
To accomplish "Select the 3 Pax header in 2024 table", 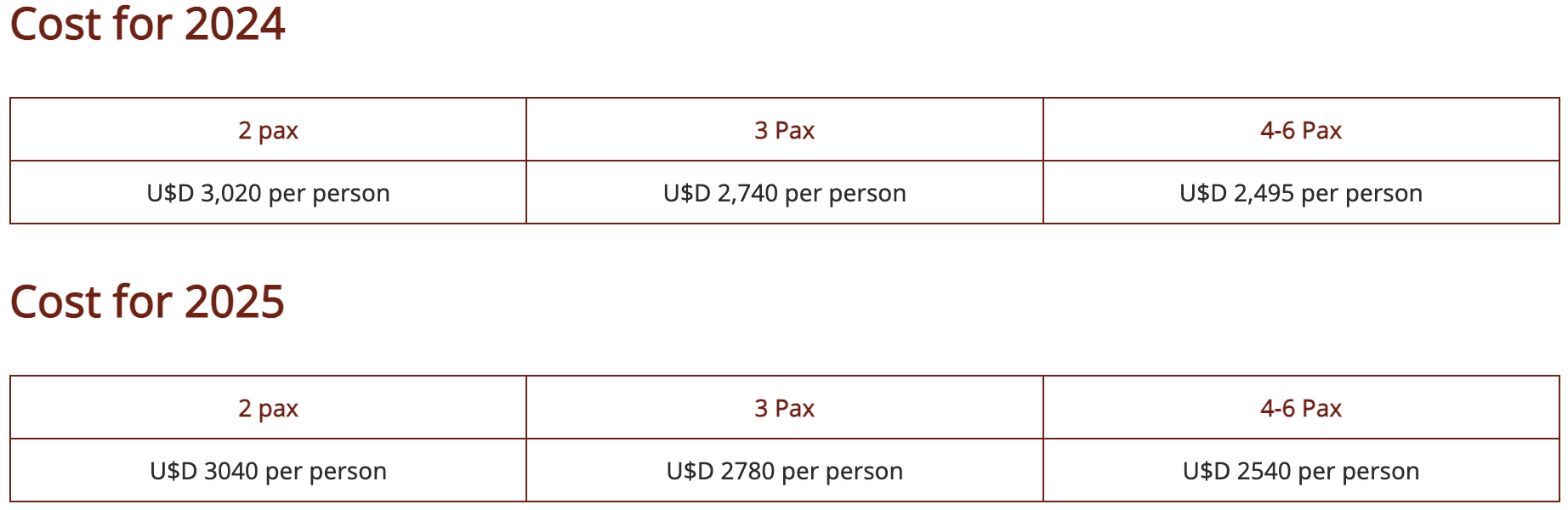I will [x=784, y=130].
